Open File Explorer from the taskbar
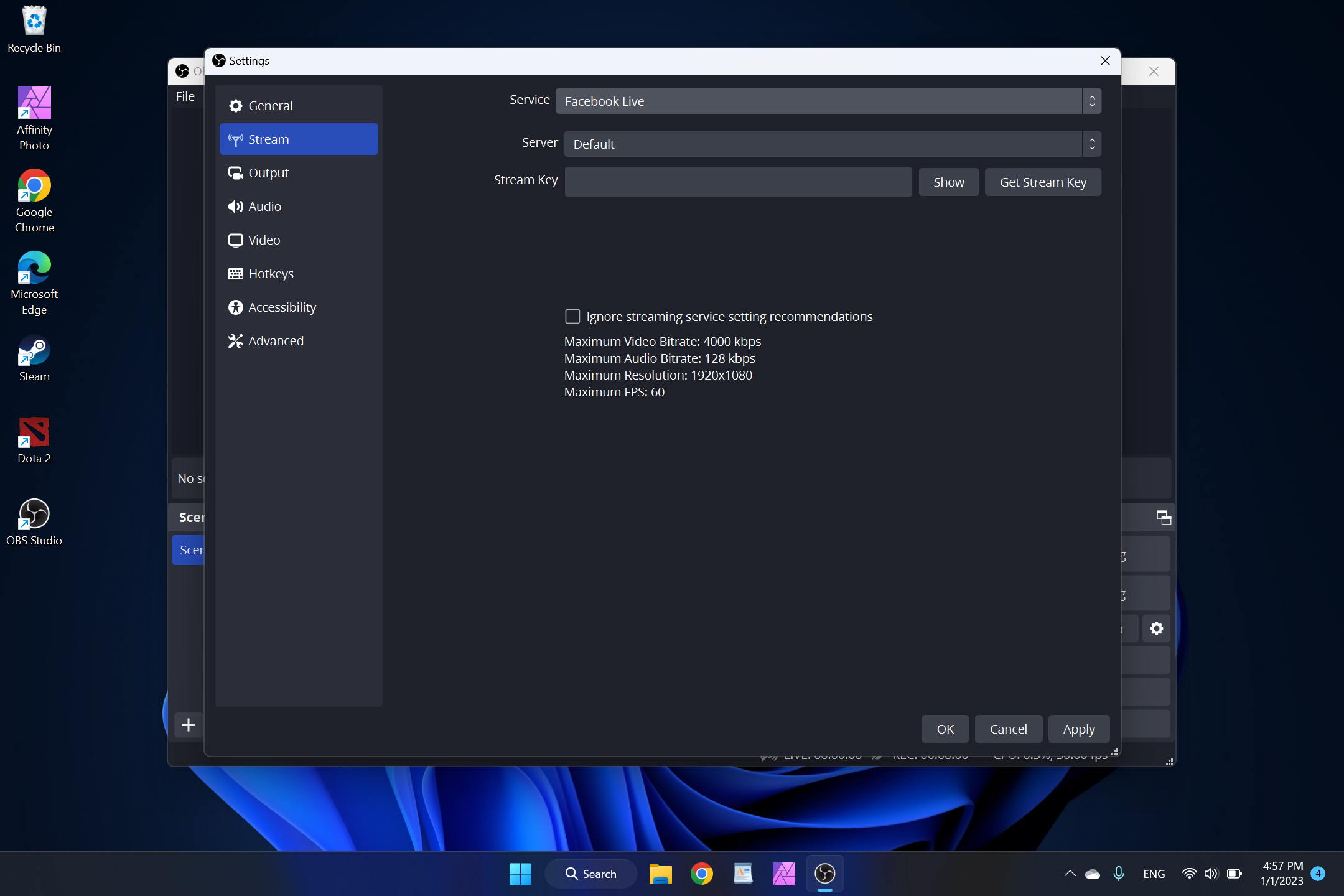The width and height of the screenshot is (1344, 896). click(x=660, y=874)
